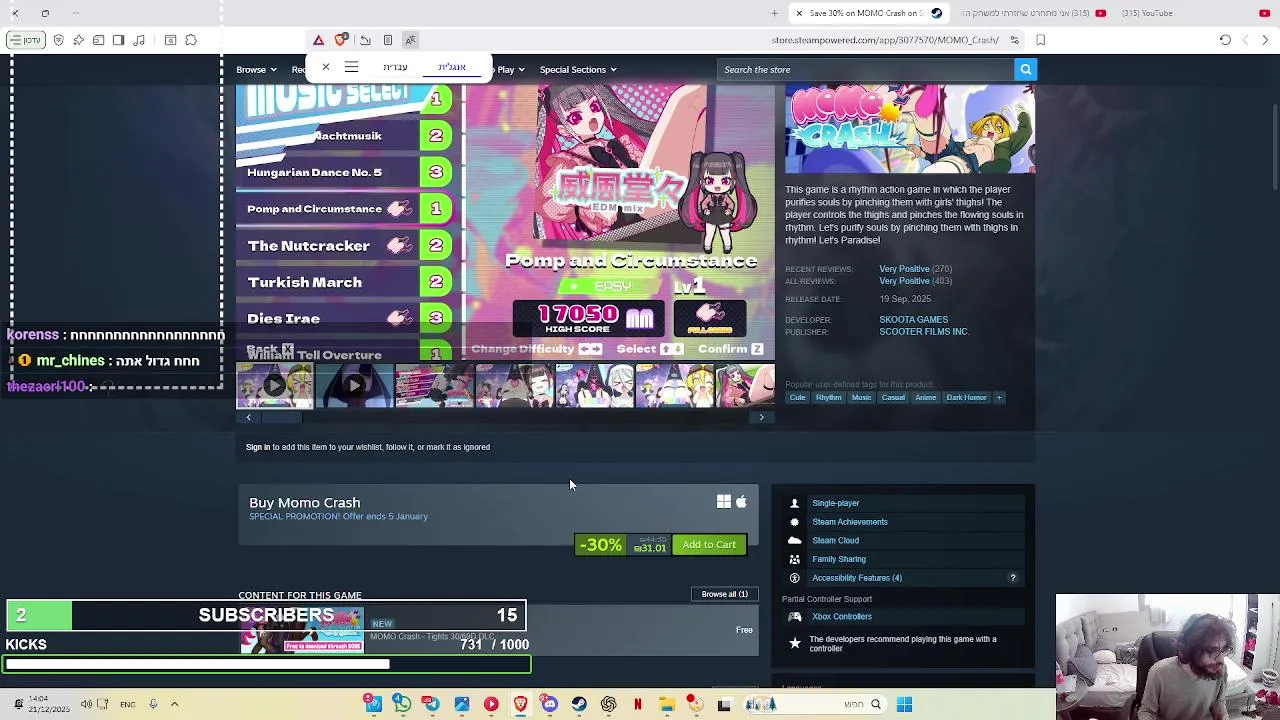The height and width of the screenshot is (720, 1280).
Task: Open WhatsApp from the taskbar
Action: (402, 704)
